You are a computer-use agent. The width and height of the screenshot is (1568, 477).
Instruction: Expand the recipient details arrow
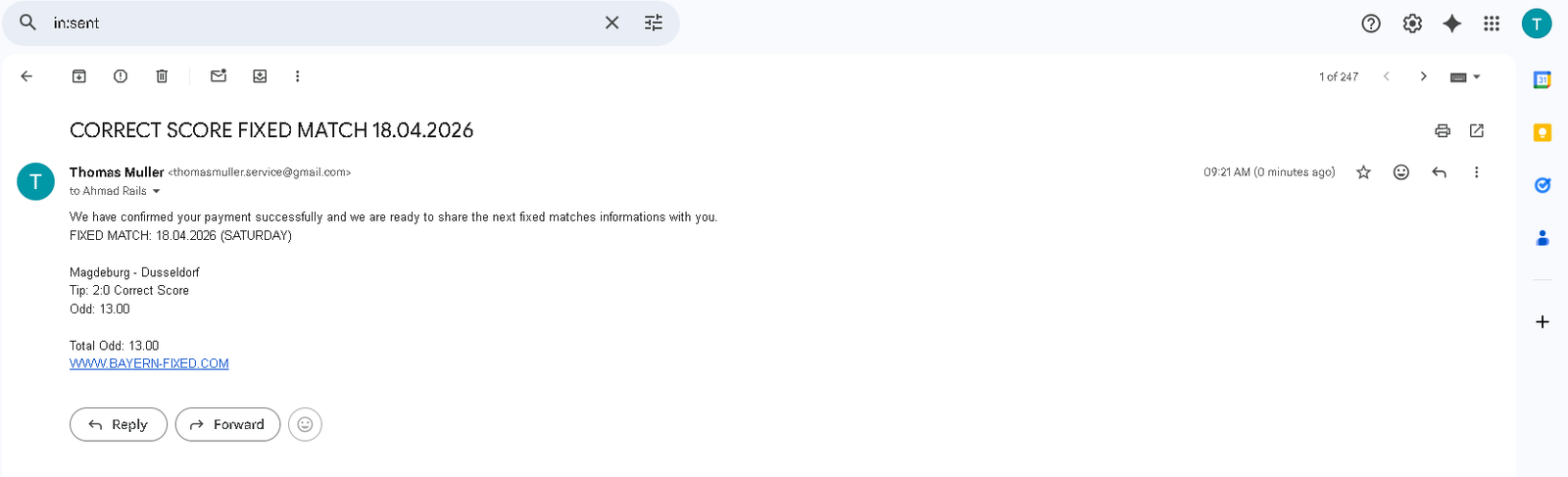(156, 191)
